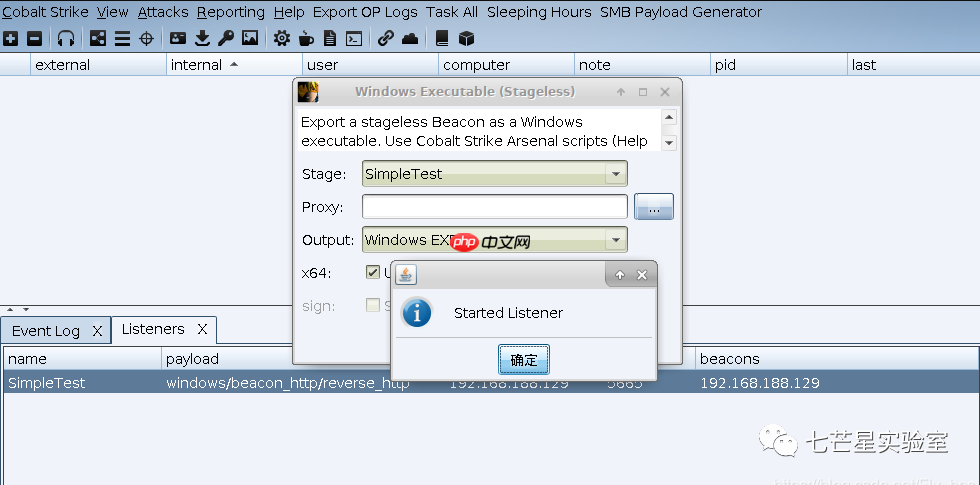This screenshot has width=980, height=485.
Task: Close the Listeners tab with X
Action: coord(202,329)
